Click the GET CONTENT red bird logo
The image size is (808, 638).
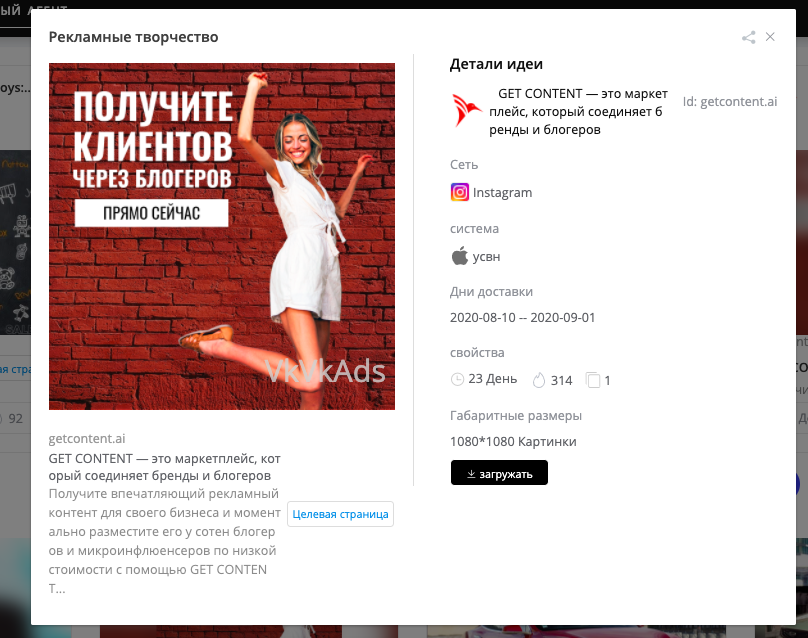click(466, 110)
